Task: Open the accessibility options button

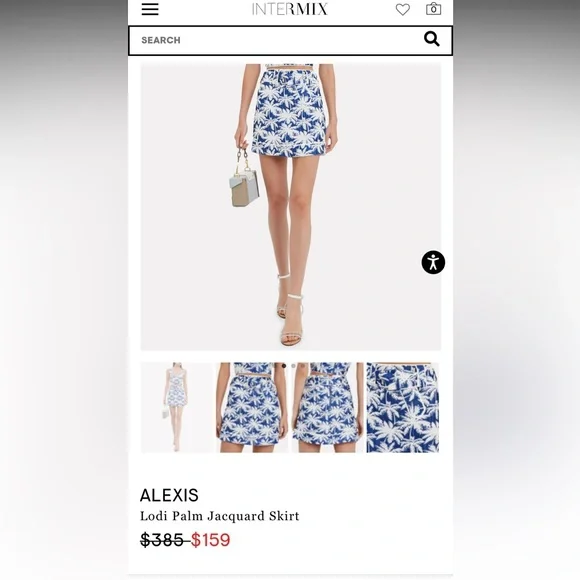Action: tap(433, 262)
